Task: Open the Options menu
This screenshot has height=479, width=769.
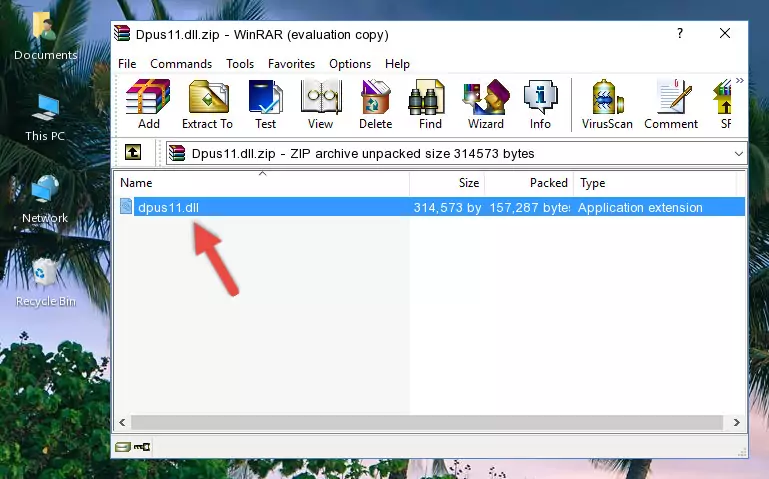Action: click(350, 64)
